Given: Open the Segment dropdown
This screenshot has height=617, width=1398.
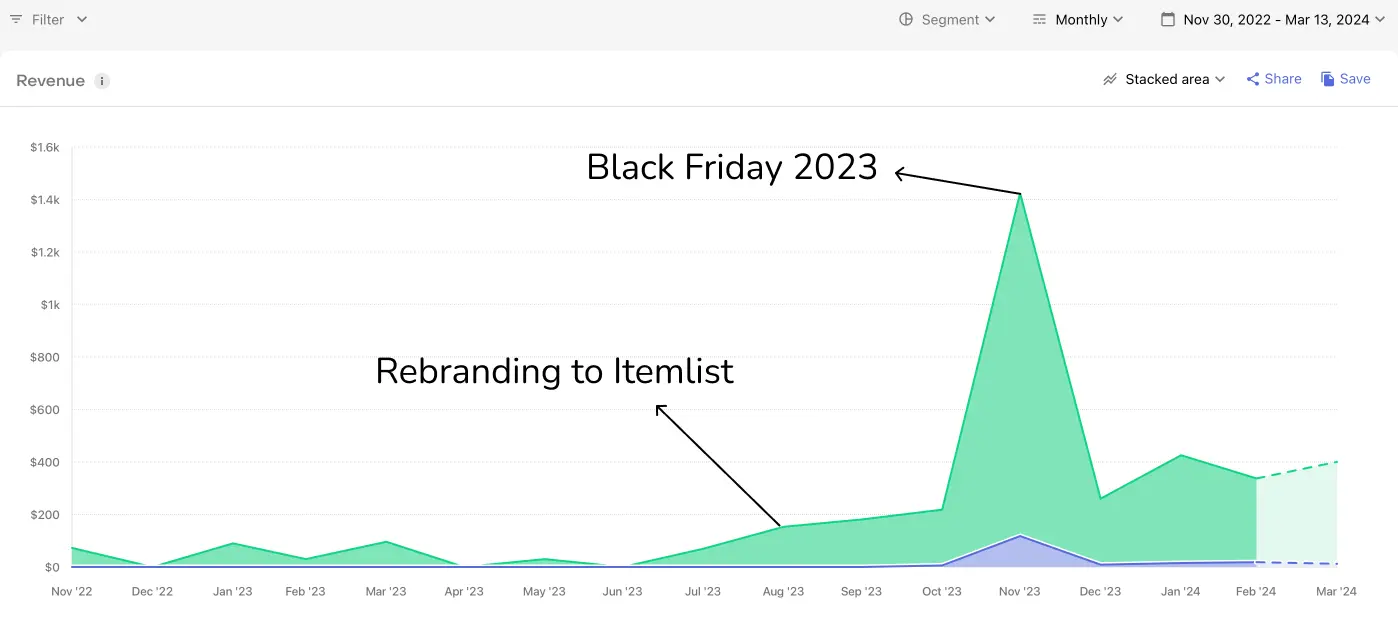Looking at the screenshot, I should click(x=947, y=19).
